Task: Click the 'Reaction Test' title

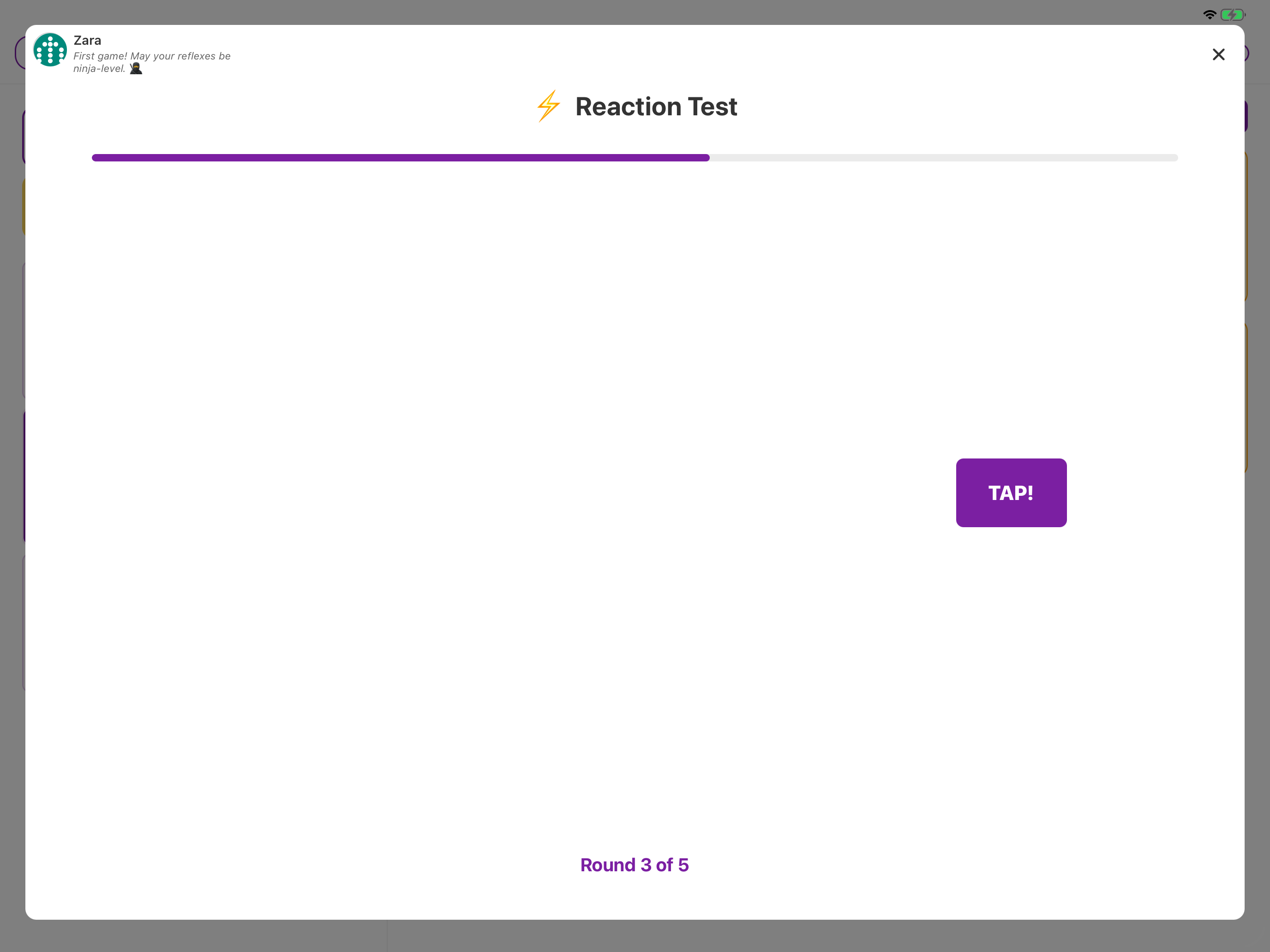Action: (x=656, y=107)
